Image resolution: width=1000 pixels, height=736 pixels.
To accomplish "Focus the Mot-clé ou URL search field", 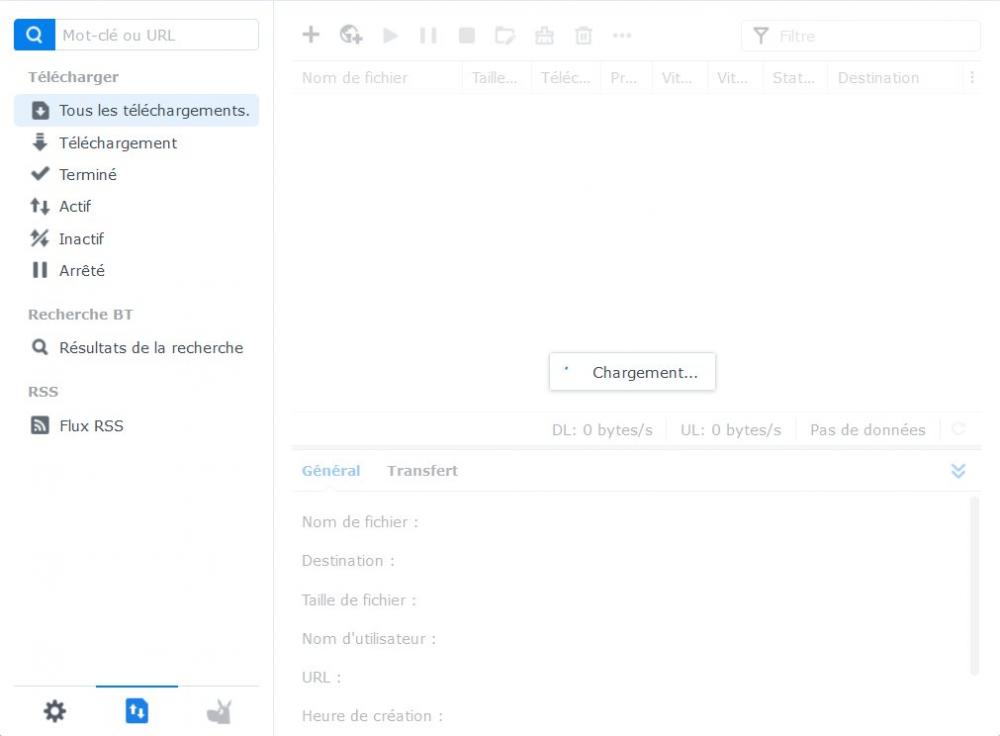I will tap(157, 34).
